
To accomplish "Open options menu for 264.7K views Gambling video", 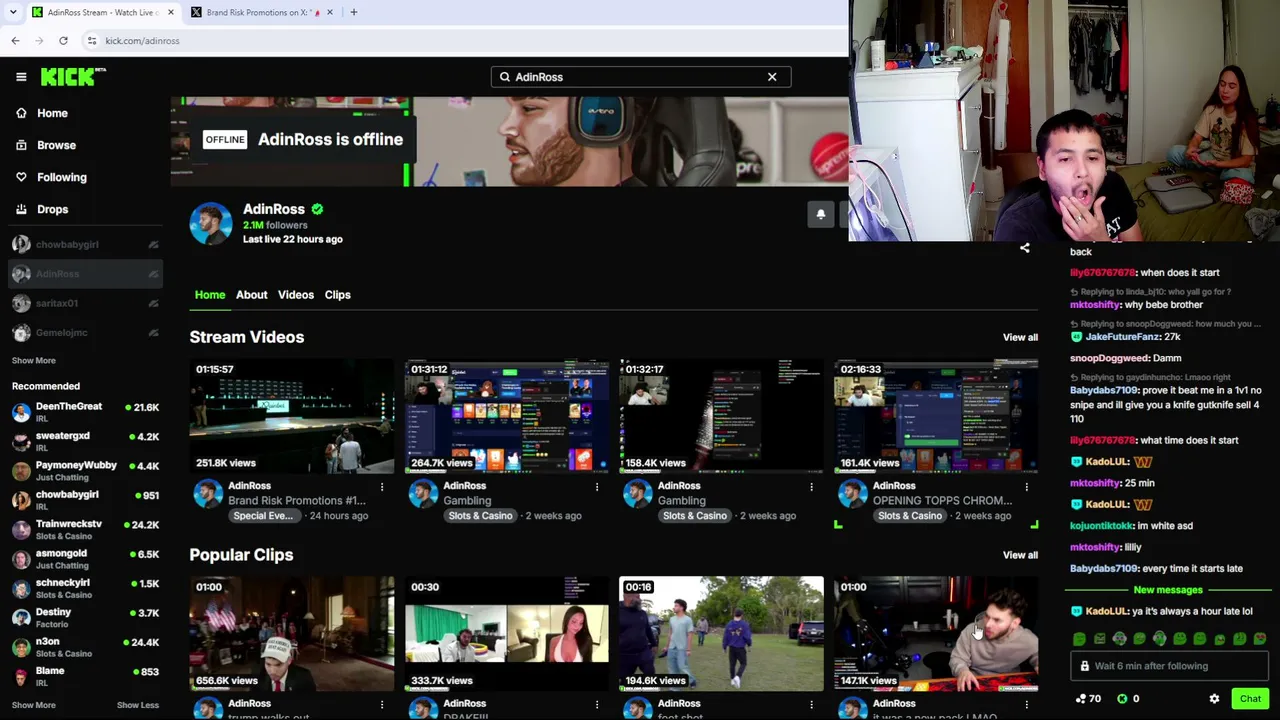I will coord(597,487).
